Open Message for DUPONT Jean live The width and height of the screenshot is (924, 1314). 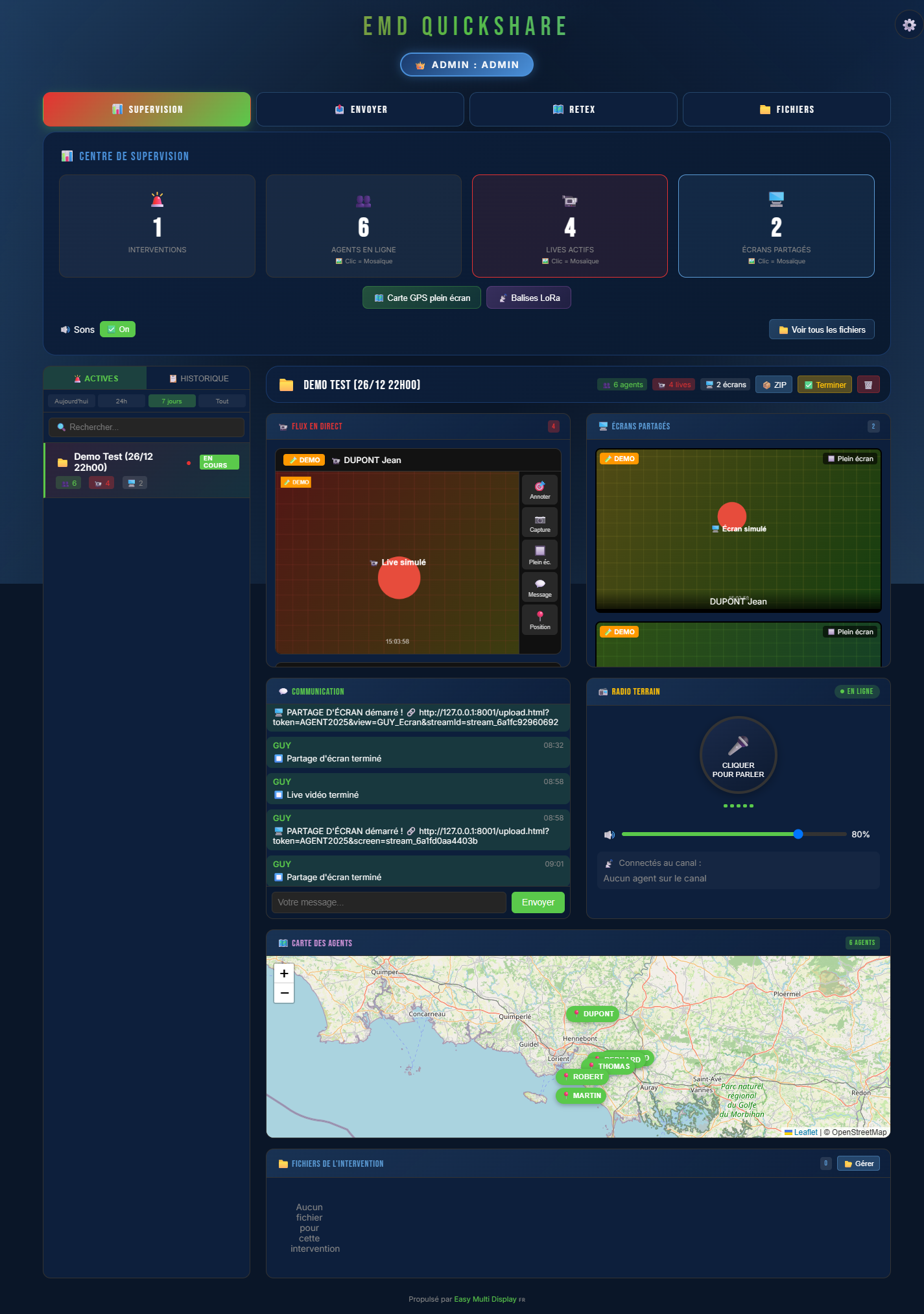(x=539, y=588)
